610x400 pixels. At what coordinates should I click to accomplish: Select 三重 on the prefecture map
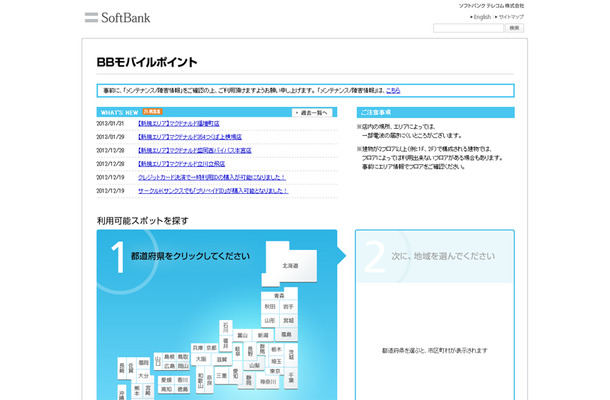(222, 375)
